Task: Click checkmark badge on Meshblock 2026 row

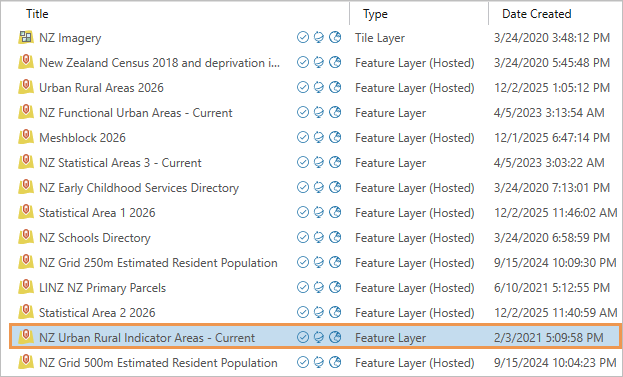Action: [303, 137]
